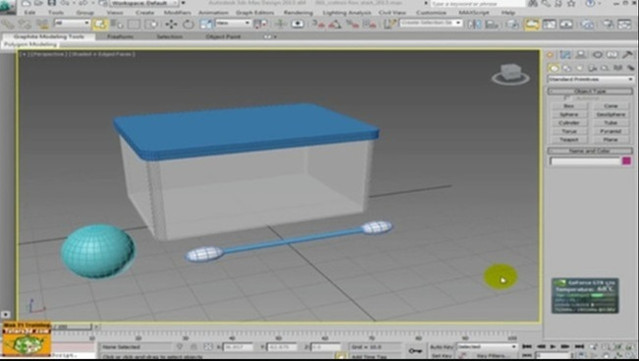This screenshot has height=361, width=639.
Task: Click the Use Pivot Point Center icon
Action: 261,24
